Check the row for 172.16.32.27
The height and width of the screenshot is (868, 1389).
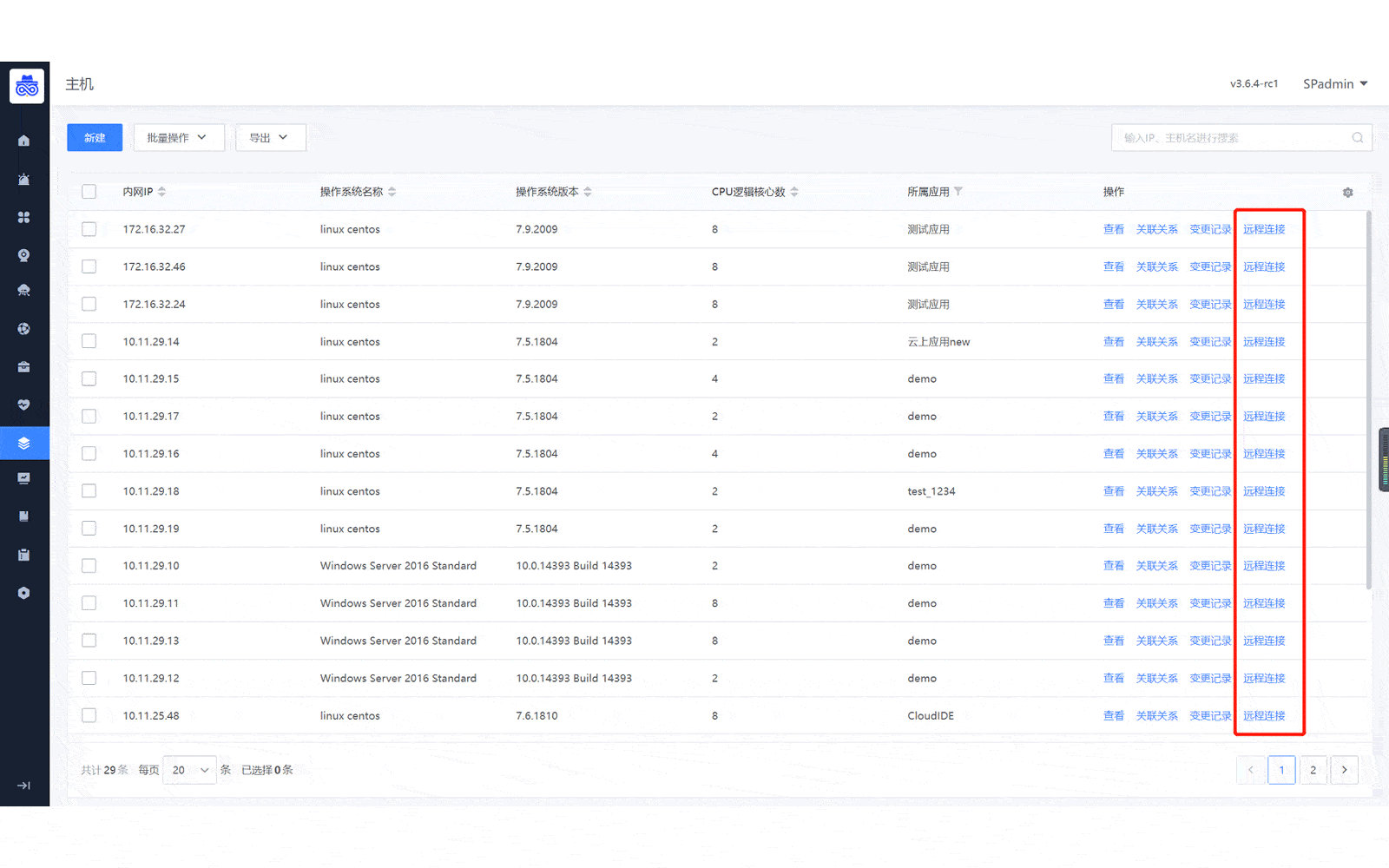89,229
